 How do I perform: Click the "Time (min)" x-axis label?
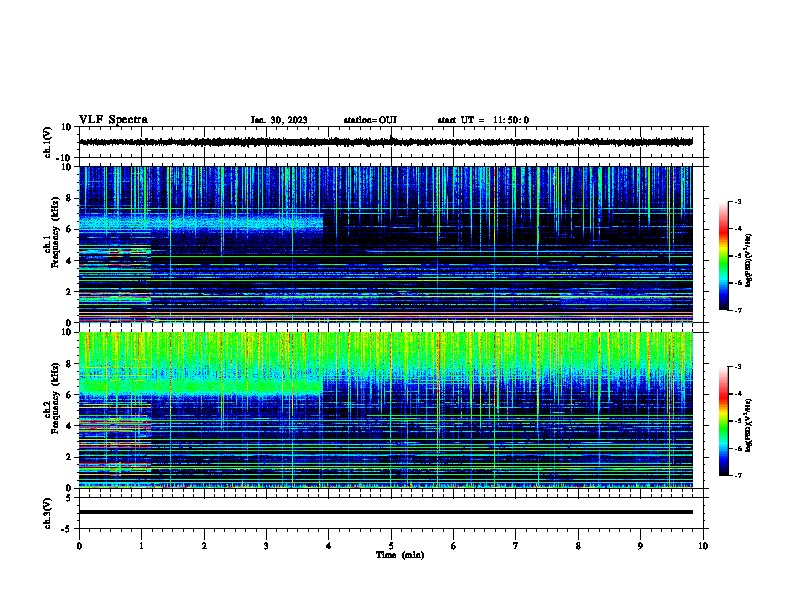(400, 555)
